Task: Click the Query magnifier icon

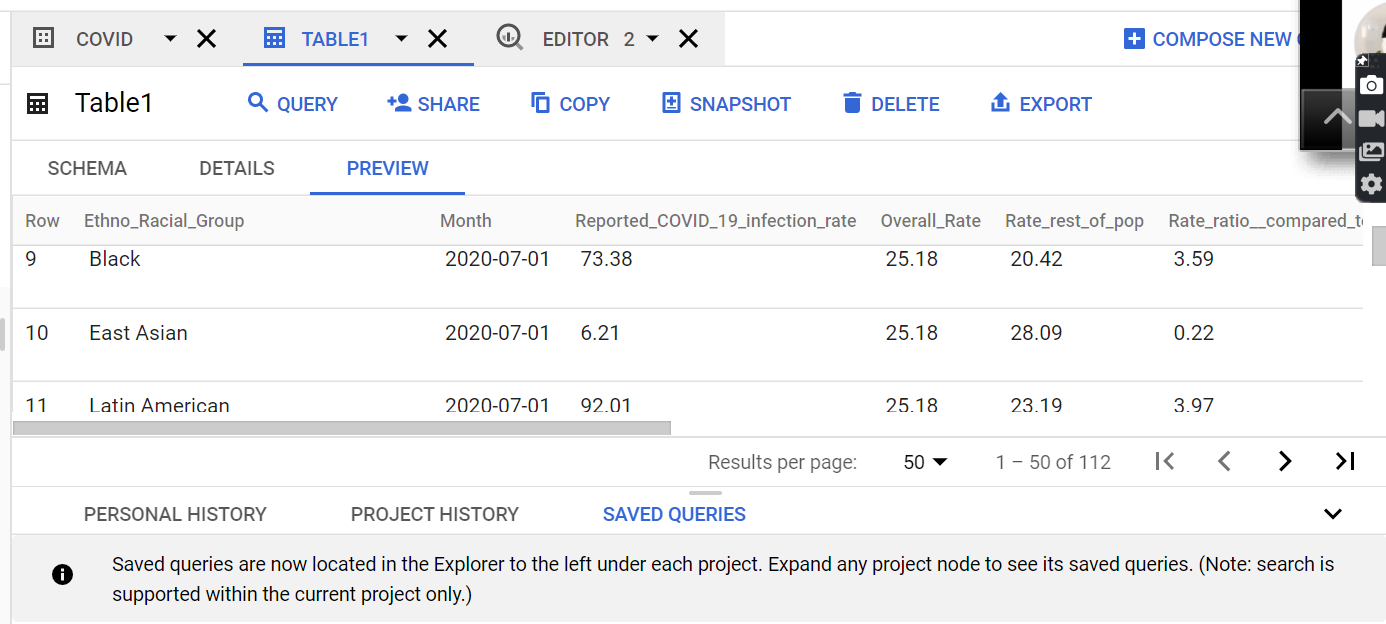Action: tap(258, 103)
